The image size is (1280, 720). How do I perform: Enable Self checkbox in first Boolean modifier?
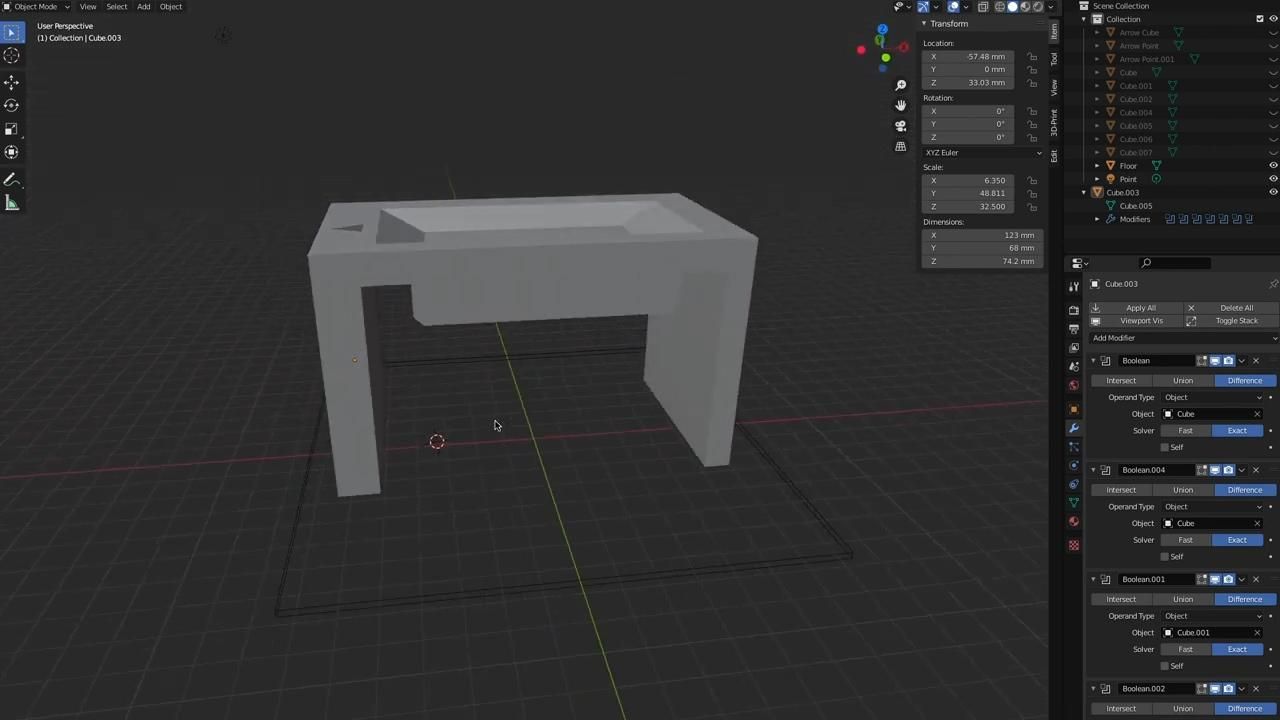coord(1165,447)
